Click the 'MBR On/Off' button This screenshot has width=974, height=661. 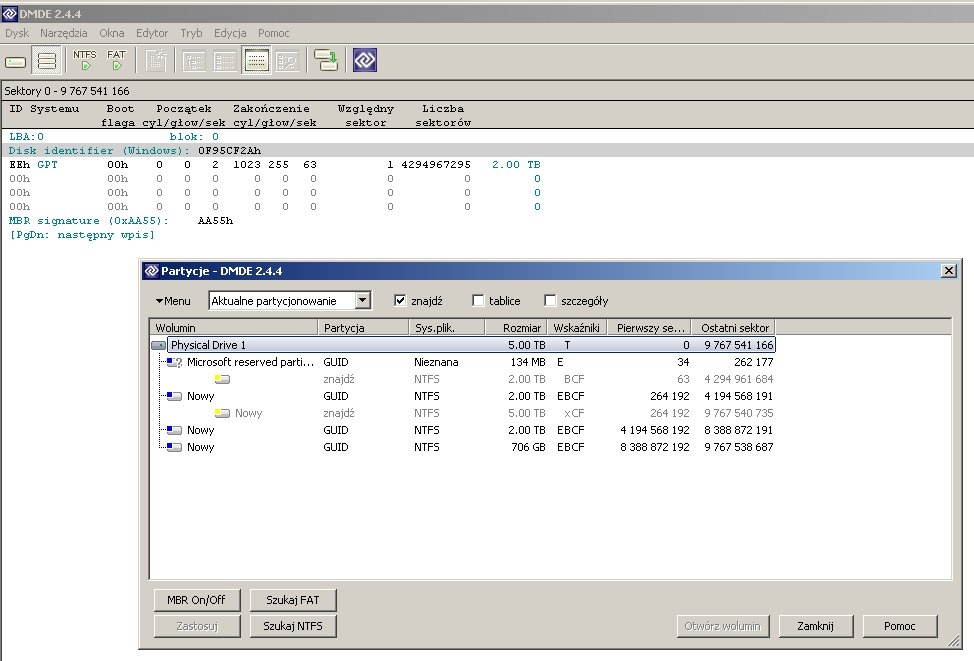click(x=196, y=600)
